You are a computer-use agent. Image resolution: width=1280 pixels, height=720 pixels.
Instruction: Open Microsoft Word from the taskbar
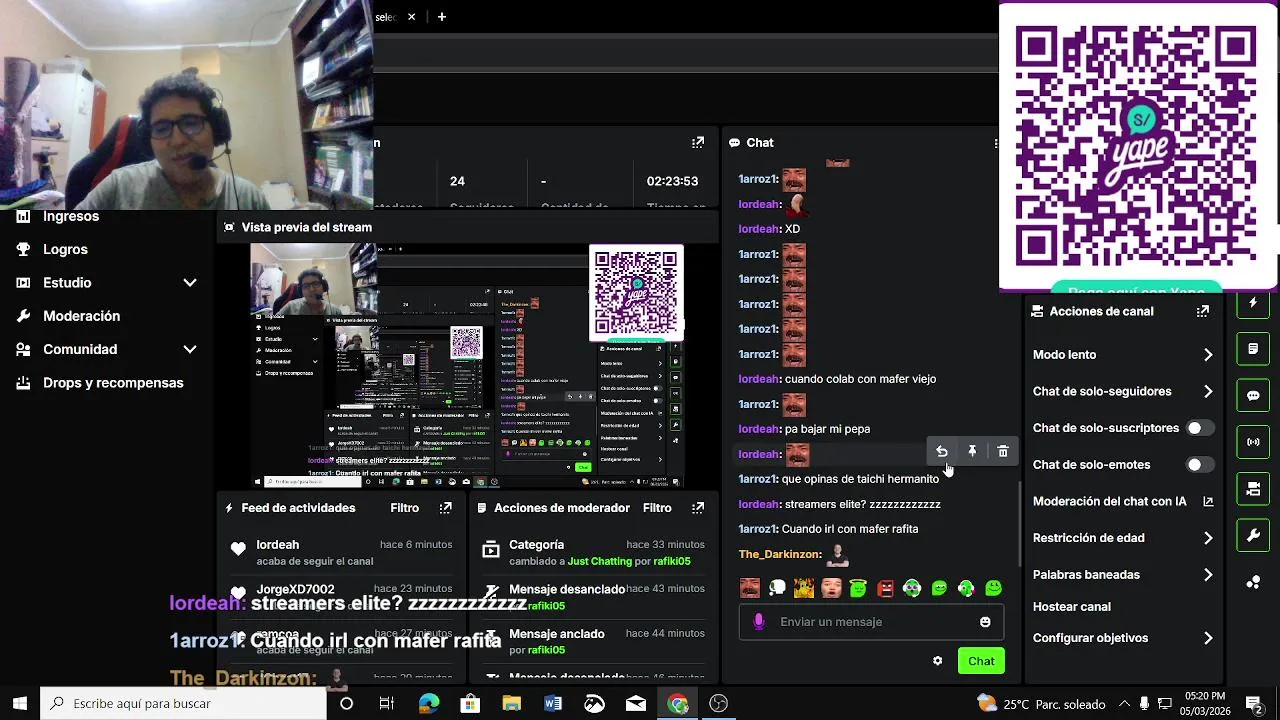pos(553,704)
